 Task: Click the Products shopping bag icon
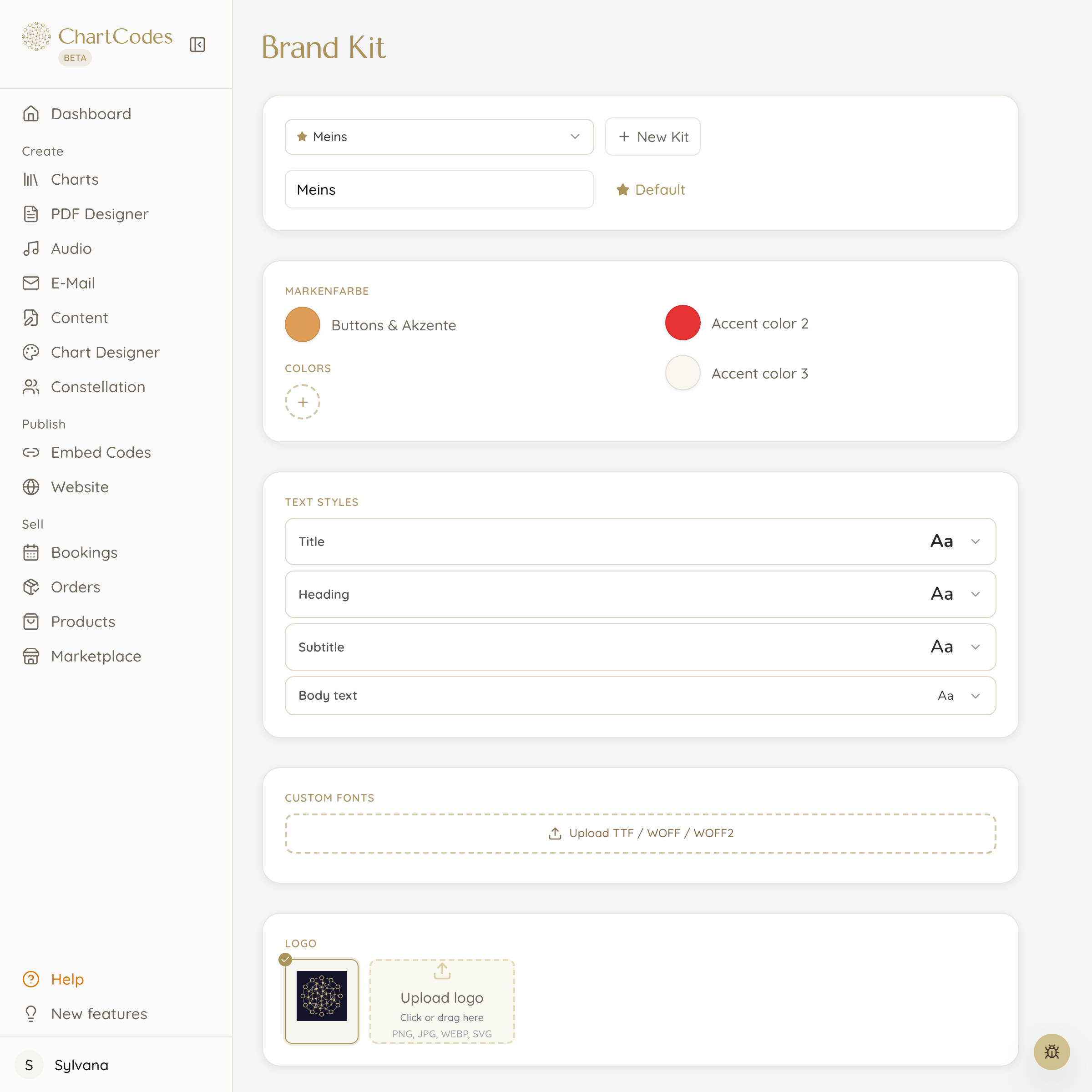pyautogui.click(x=31, y=621)
